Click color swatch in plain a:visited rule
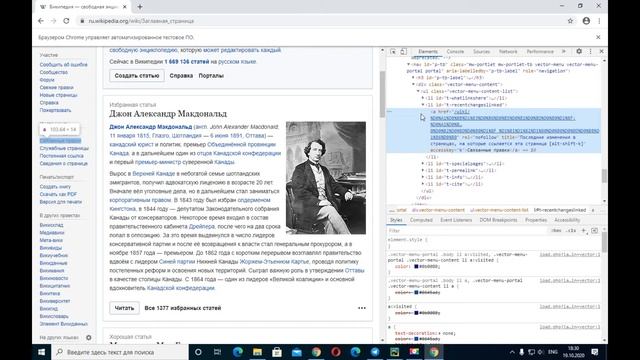 click(416, 313)
